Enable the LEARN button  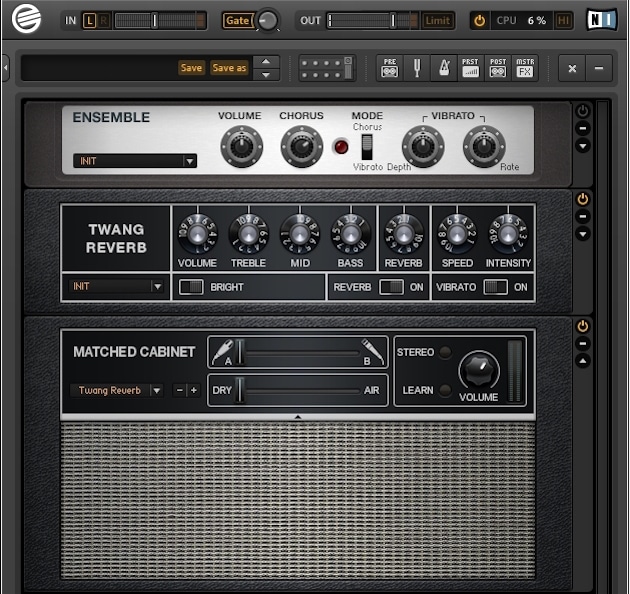coord(445,390)
